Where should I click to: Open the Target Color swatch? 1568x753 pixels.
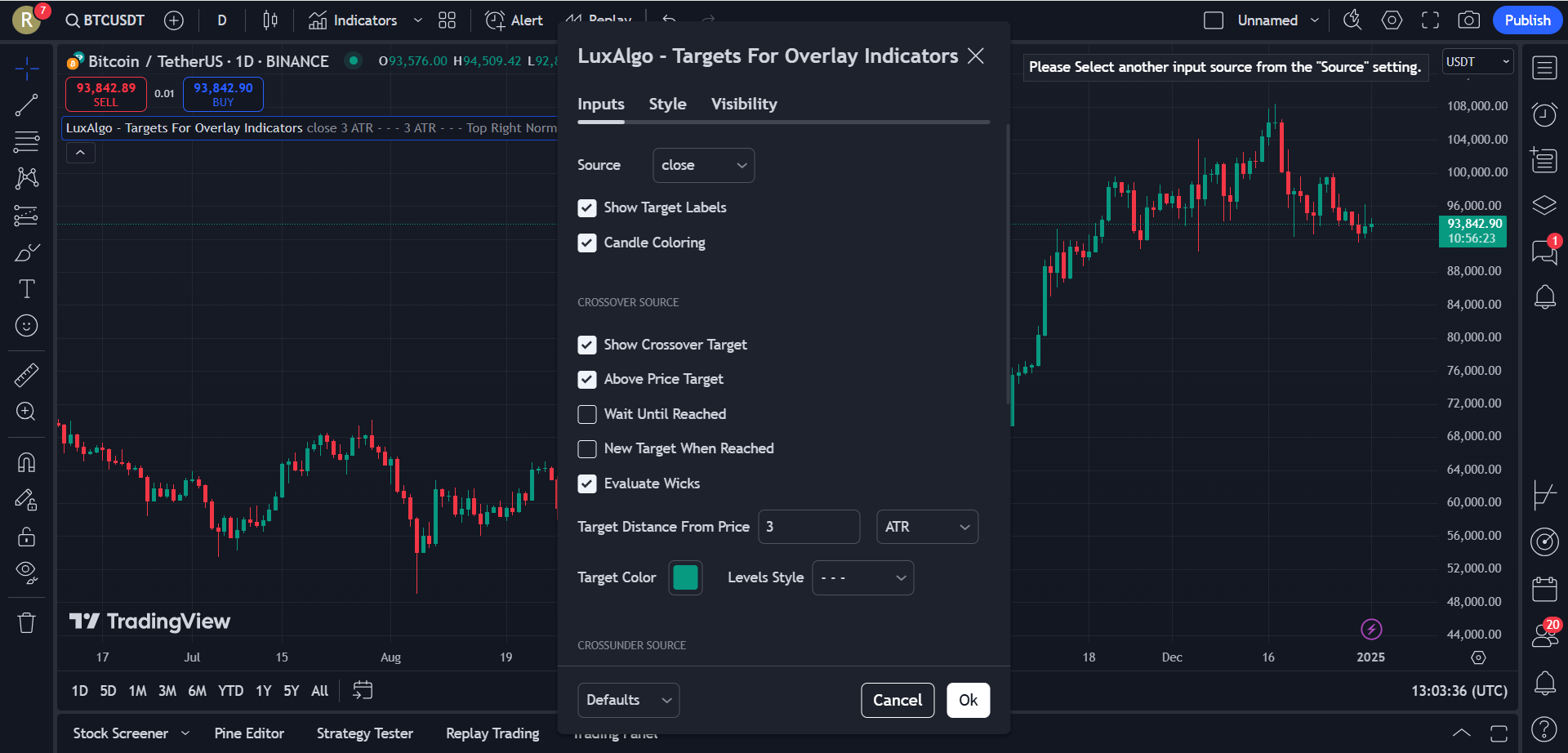pyautogui.click(x=685, y=578)
